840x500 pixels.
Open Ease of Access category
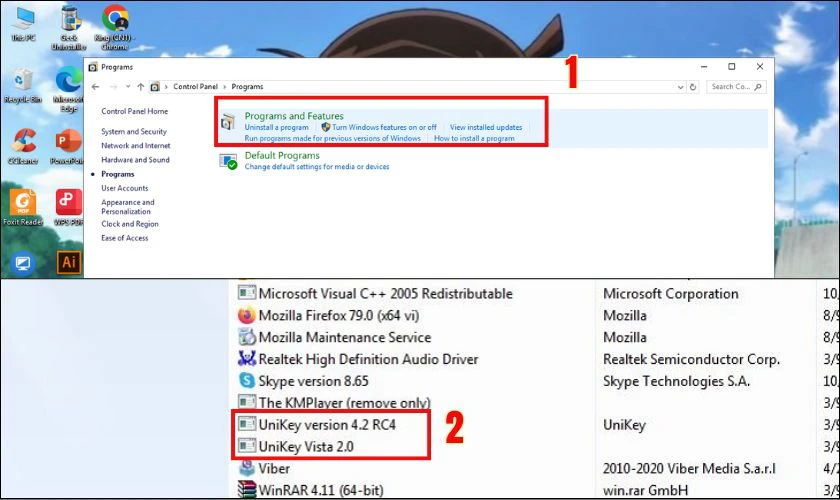[125, 238]
